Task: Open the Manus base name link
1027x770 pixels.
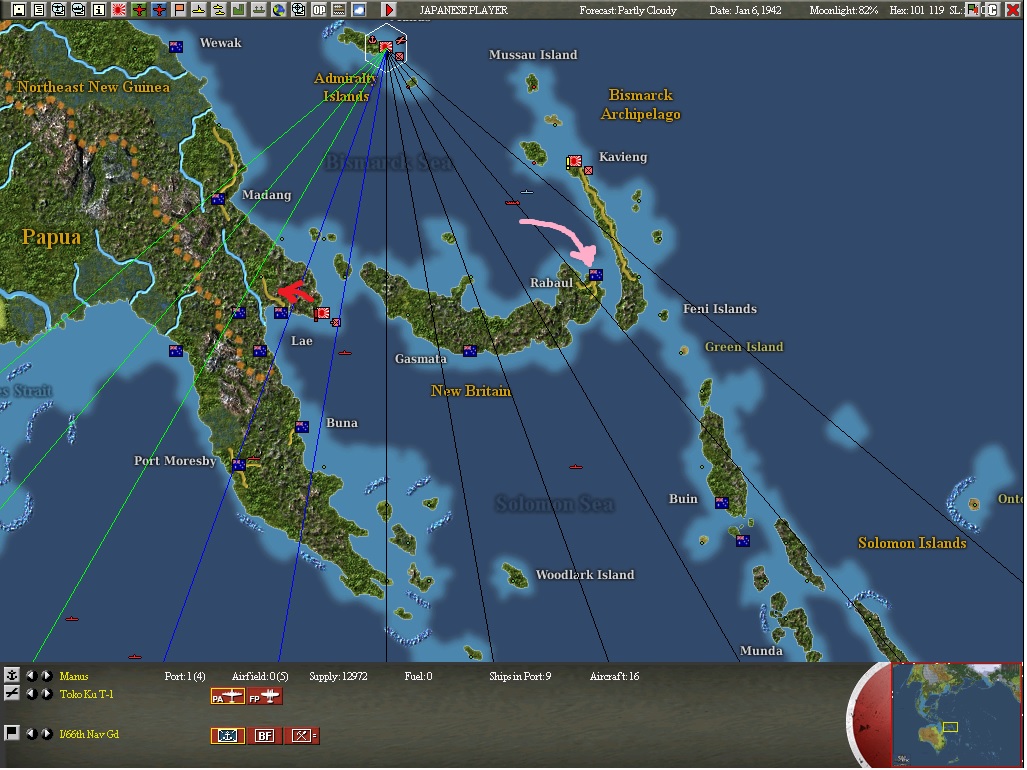Action: click(x=73, y=676)
